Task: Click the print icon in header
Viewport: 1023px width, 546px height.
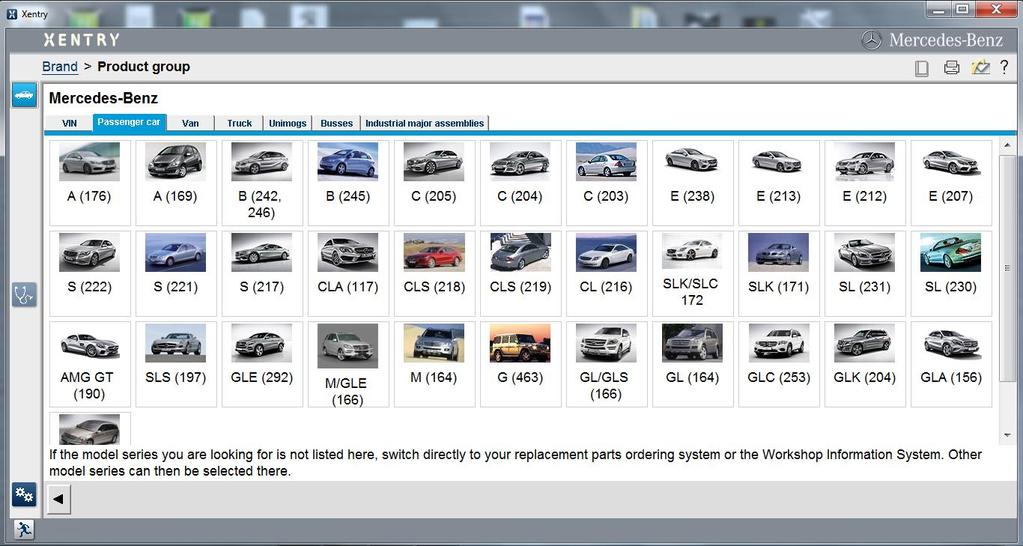Action: pyautogui.click(x=952, y=67)
